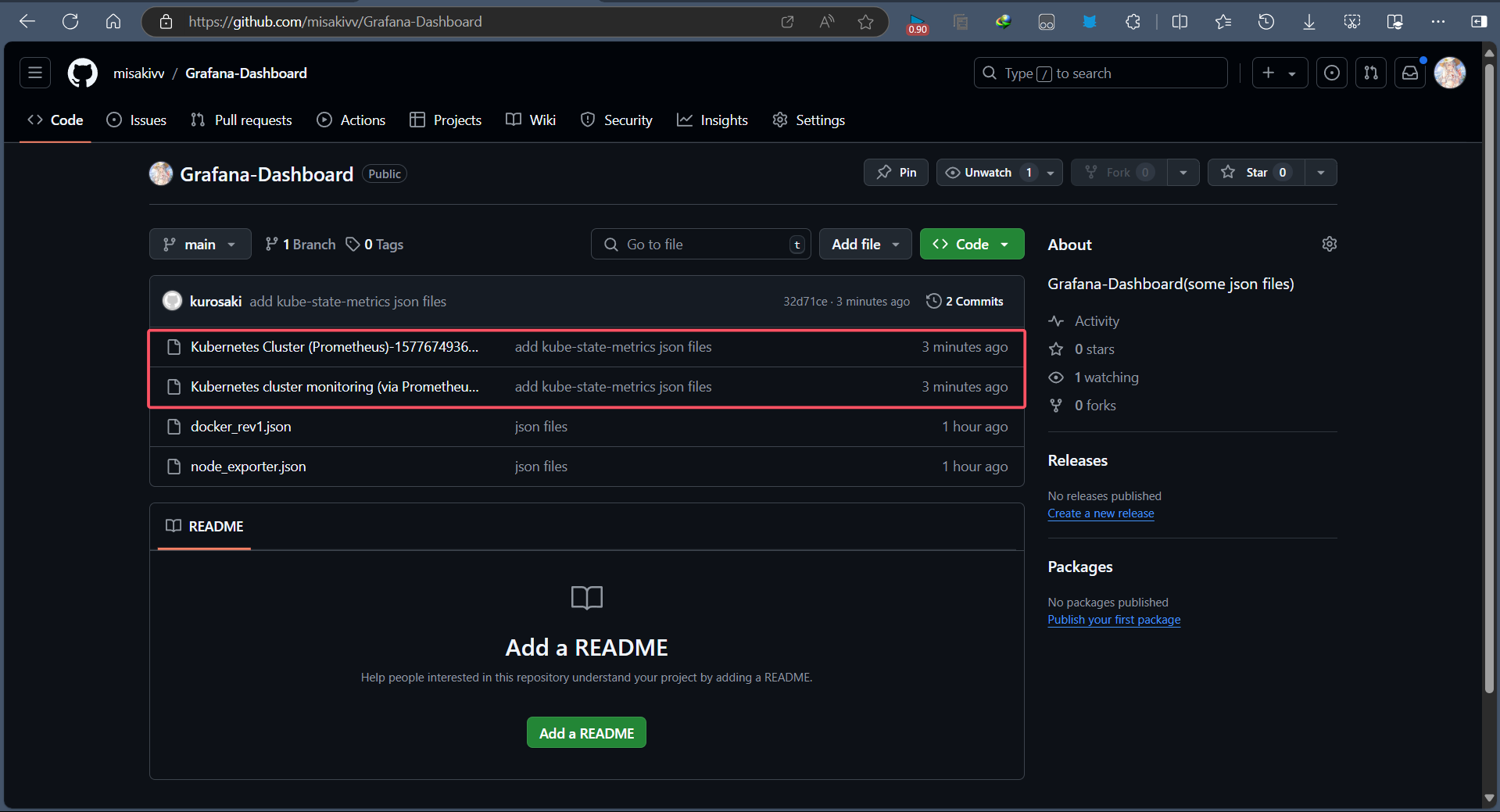This screenshot has width=1500, height=812.
Task: Click the GitHub Octocat logo
Action: click(82, 73)
